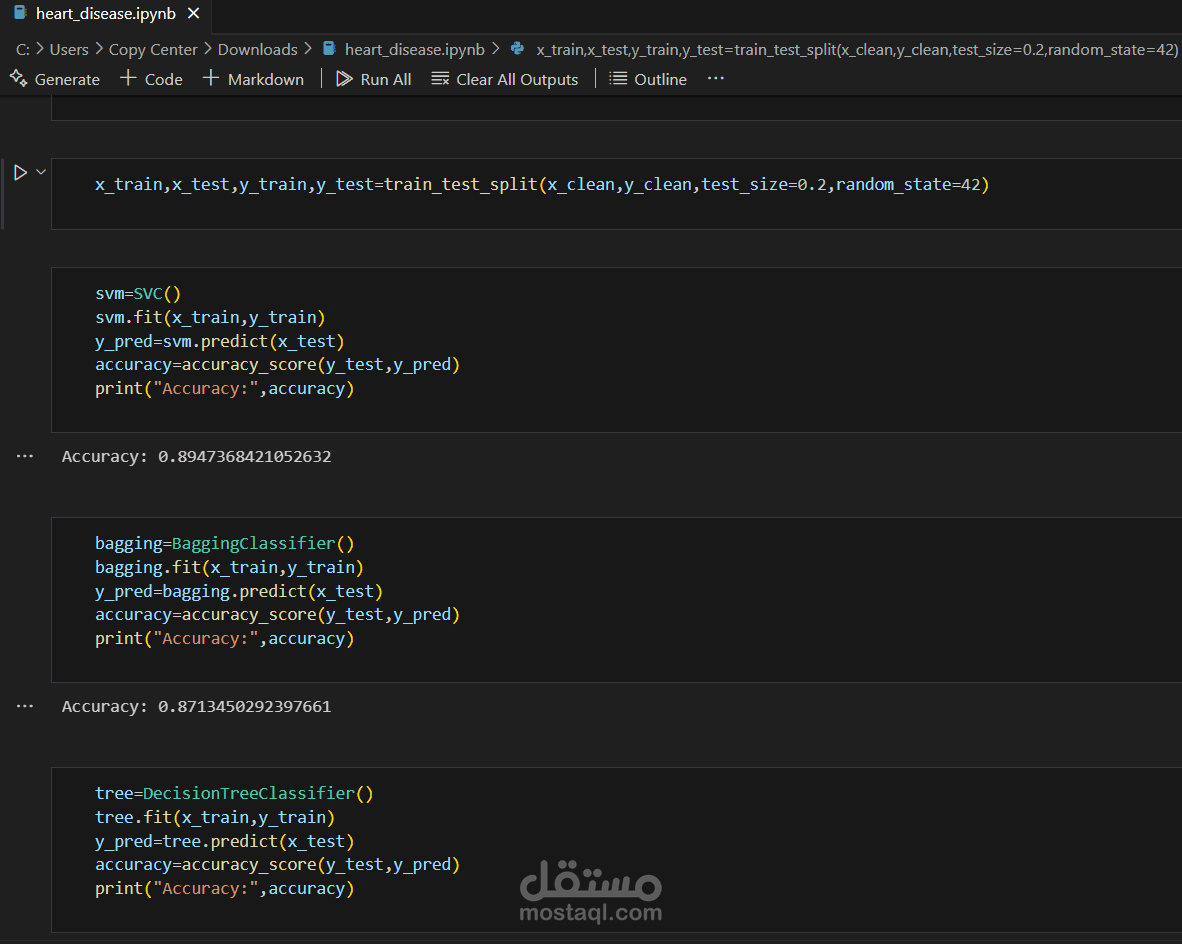
Task: Click the bagging=BaggingClassifier() line
Action: point(225,544)
